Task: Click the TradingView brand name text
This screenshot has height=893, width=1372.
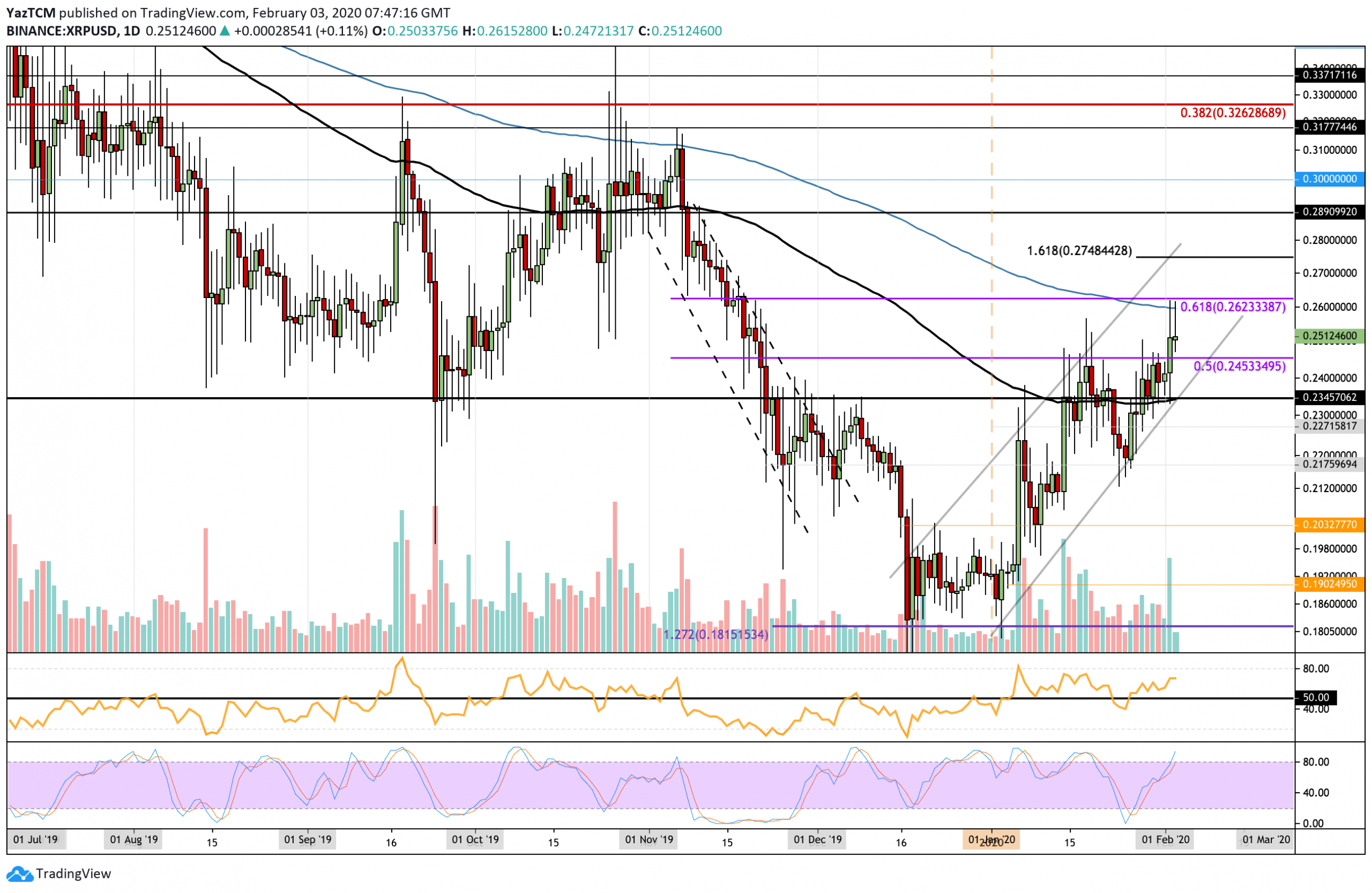Action: [x=73, y=874]
